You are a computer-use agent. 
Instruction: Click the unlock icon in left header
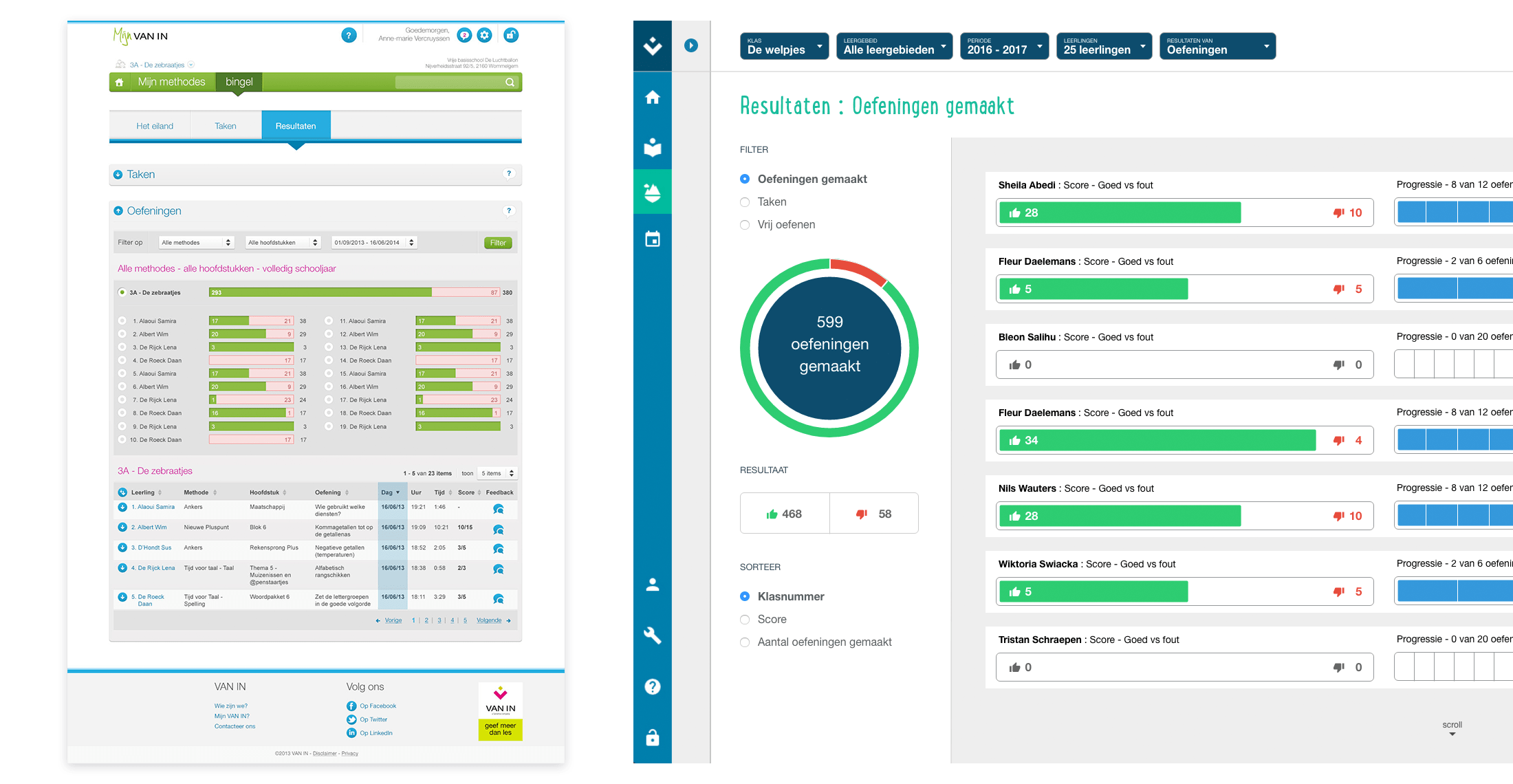pyautogui.click(x=510, y=35)
